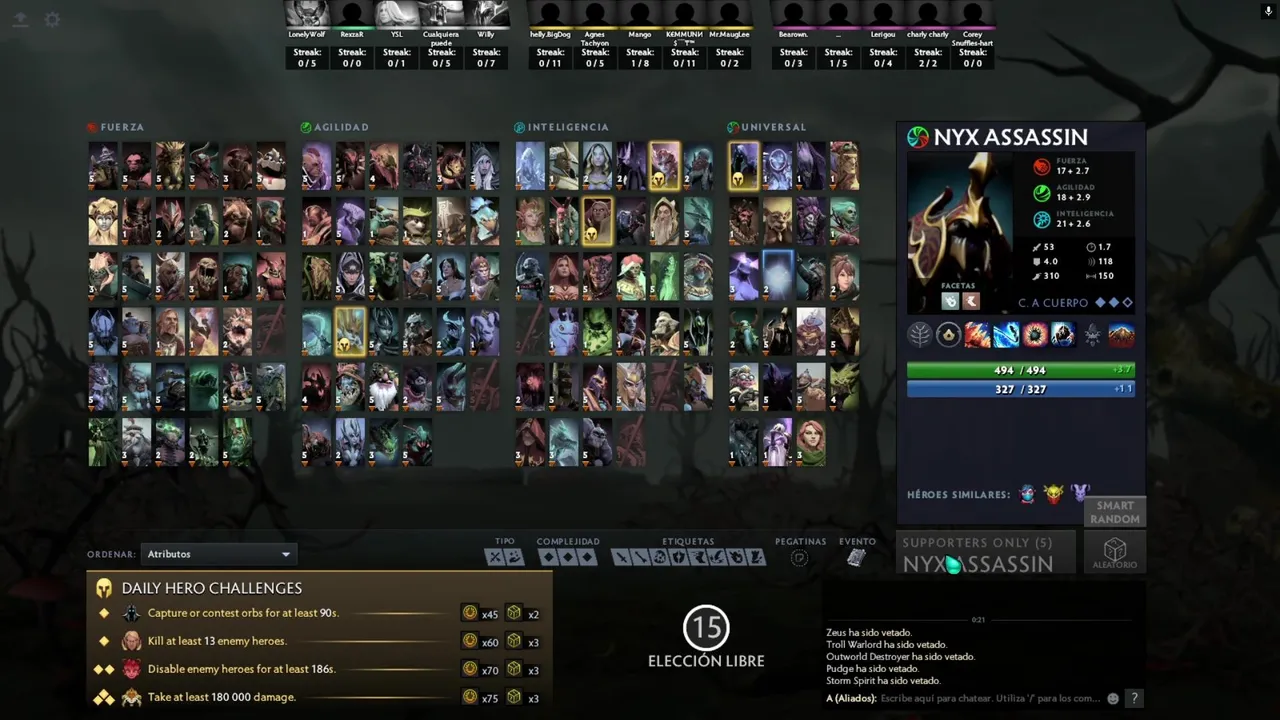
Task: Toggle the first Etiquetas sword filter
Action: click(621, 558)
